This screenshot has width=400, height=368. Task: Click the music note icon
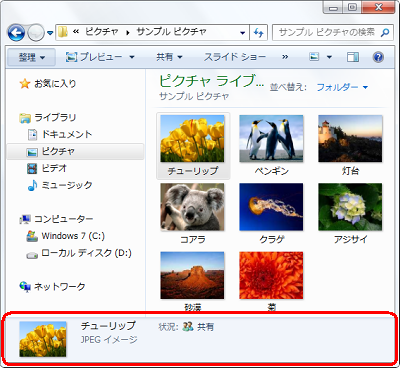[x=32, y=185]
